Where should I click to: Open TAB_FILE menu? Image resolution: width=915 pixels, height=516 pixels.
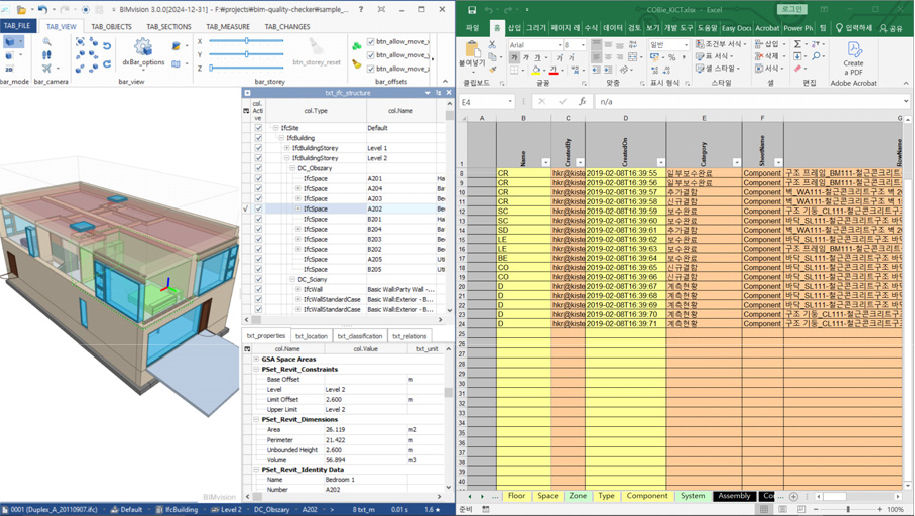coord(17,26)
